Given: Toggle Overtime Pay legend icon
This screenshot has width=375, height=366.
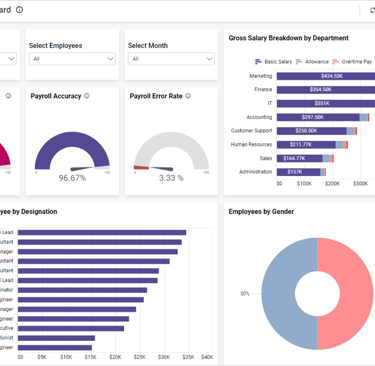Looking at the screenshot, I should coord(335,62).
